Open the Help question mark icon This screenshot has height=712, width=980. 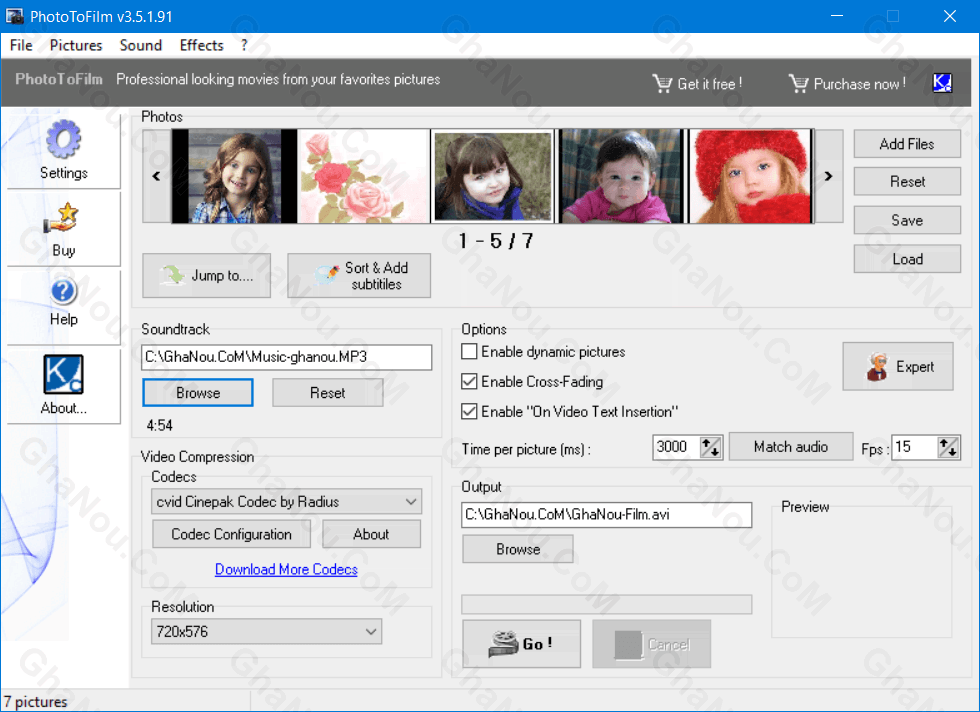[x=63, y=291]
